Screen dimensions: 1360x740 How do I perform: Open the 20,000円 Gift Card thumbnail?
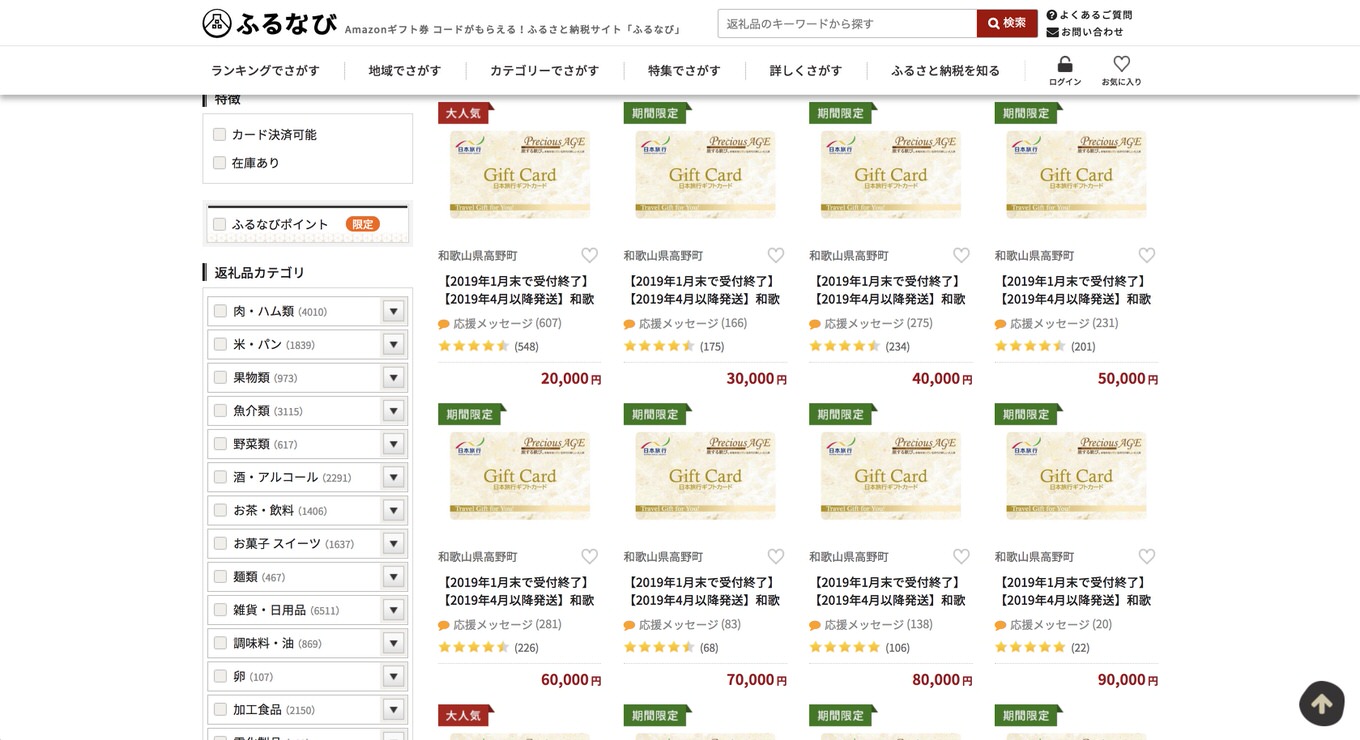520,175
